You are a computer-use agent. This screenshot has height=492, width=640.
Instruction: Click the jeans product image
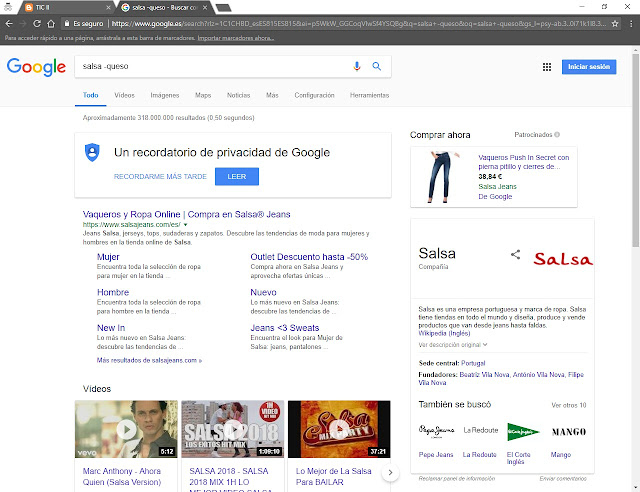[x=443, y=177]
